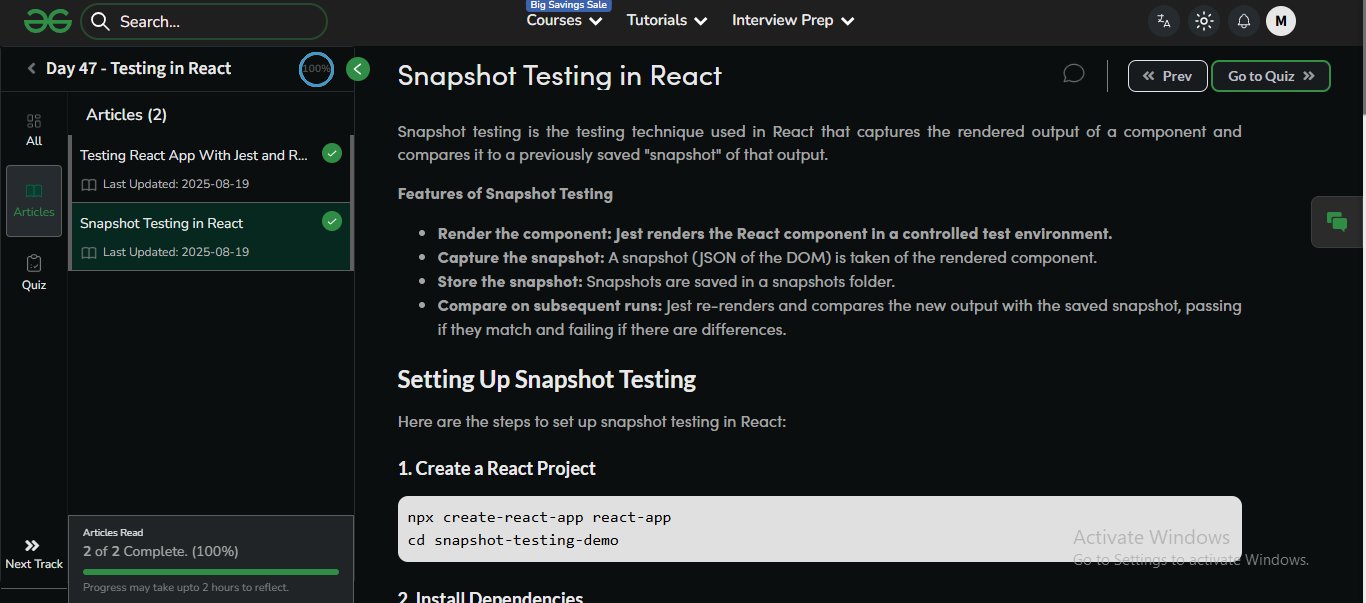
Task: Toggle light/dark theme with sun icon
Action: [x=1204, y=21]
